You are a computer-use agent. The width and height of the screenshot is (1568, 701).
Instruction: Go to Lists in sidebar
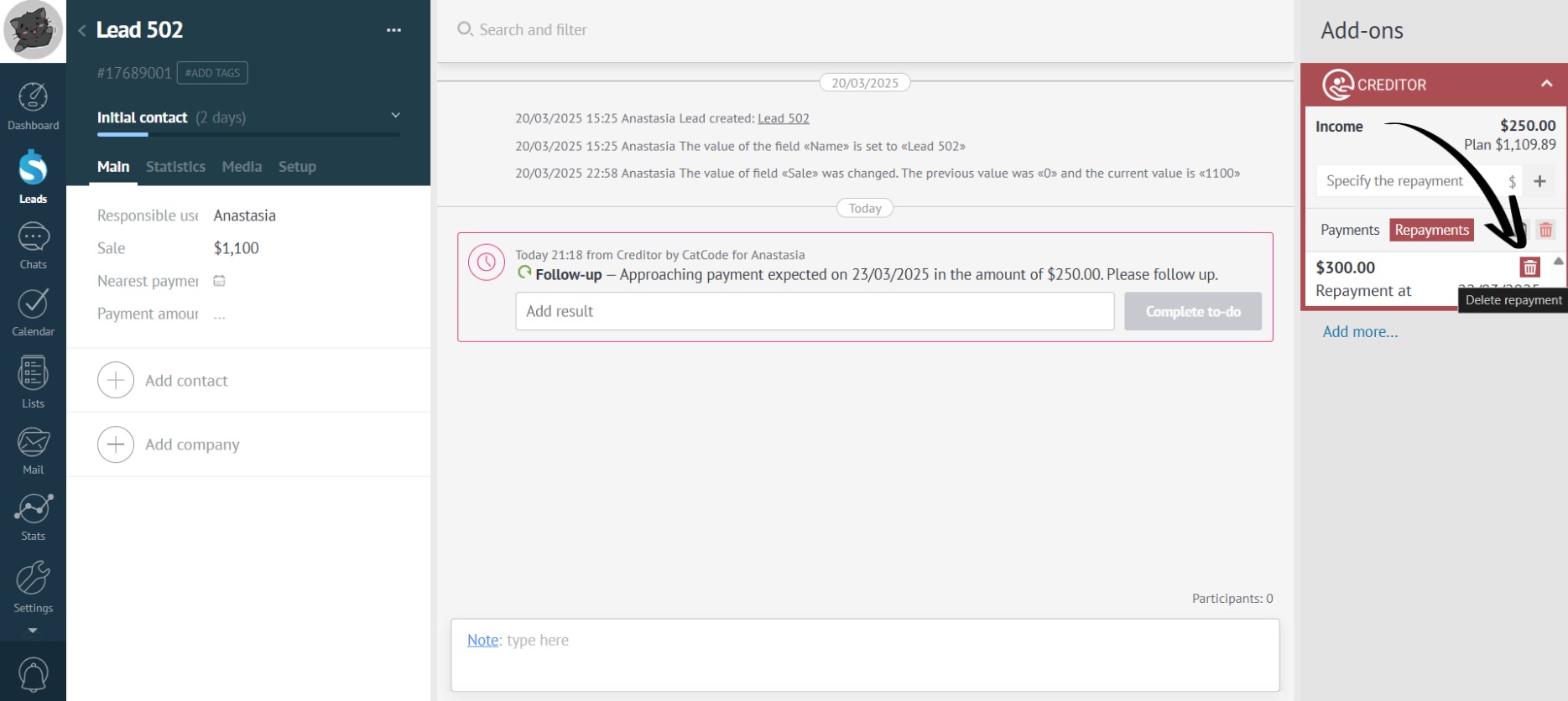(x=33, y=382)
